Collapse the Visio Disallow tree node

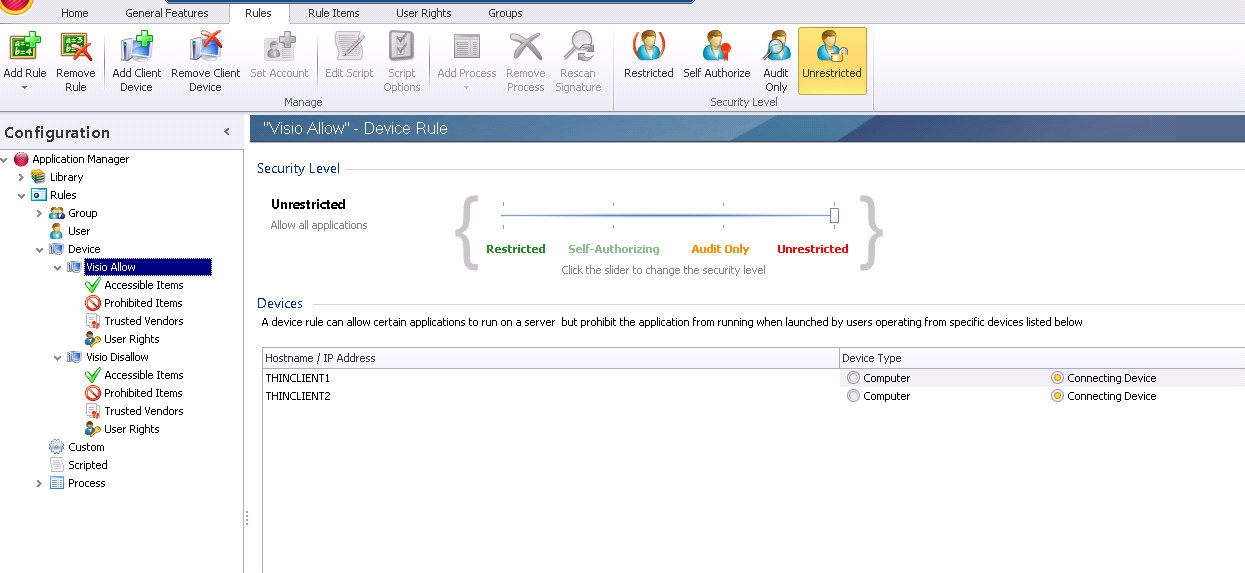pos(57,357)
